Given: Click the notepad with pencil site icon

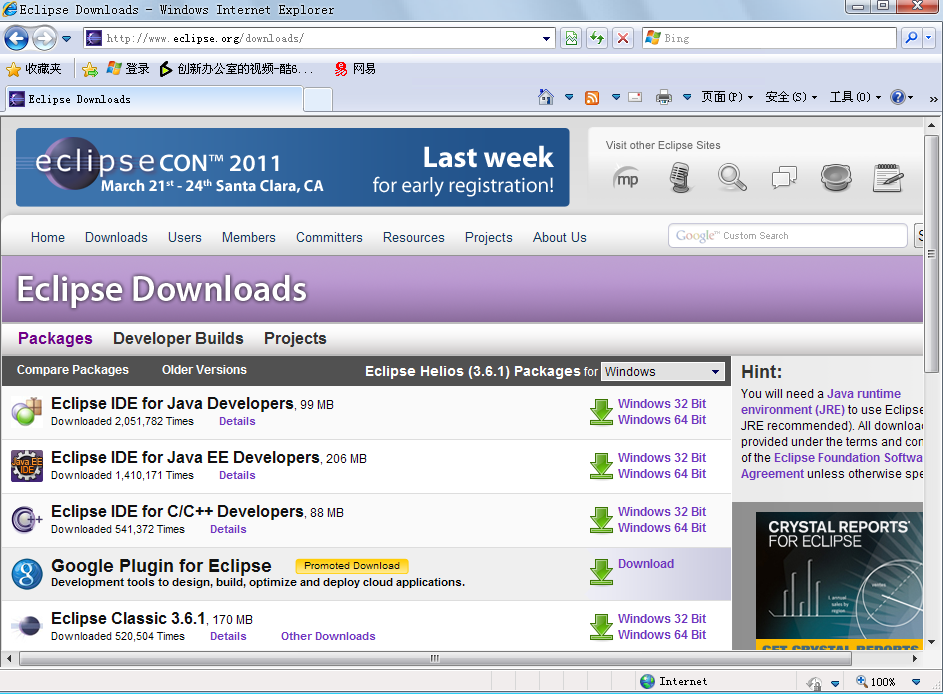Looking at the screenshot, I should [x=888, y=178].
